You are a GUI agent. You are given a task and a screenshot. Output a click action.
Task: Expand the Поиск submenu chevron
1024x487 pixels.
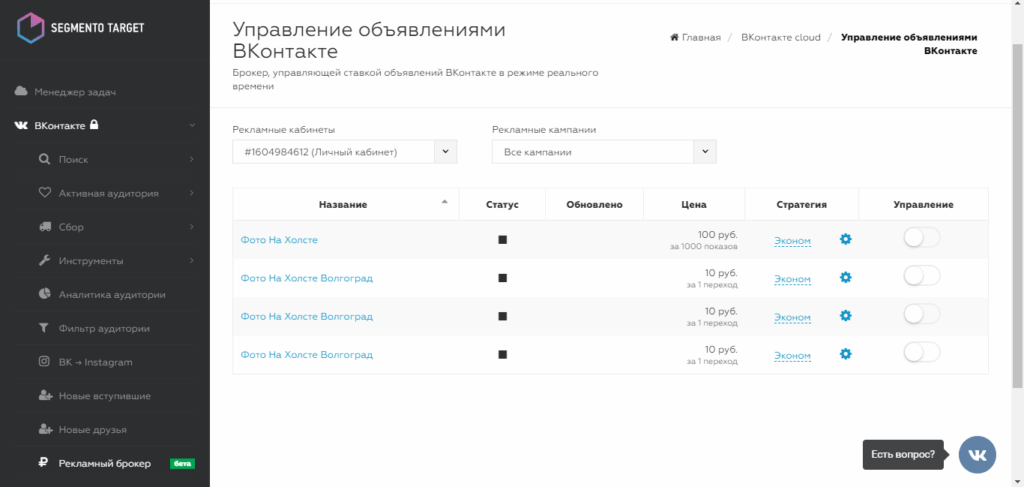[192, 159]
